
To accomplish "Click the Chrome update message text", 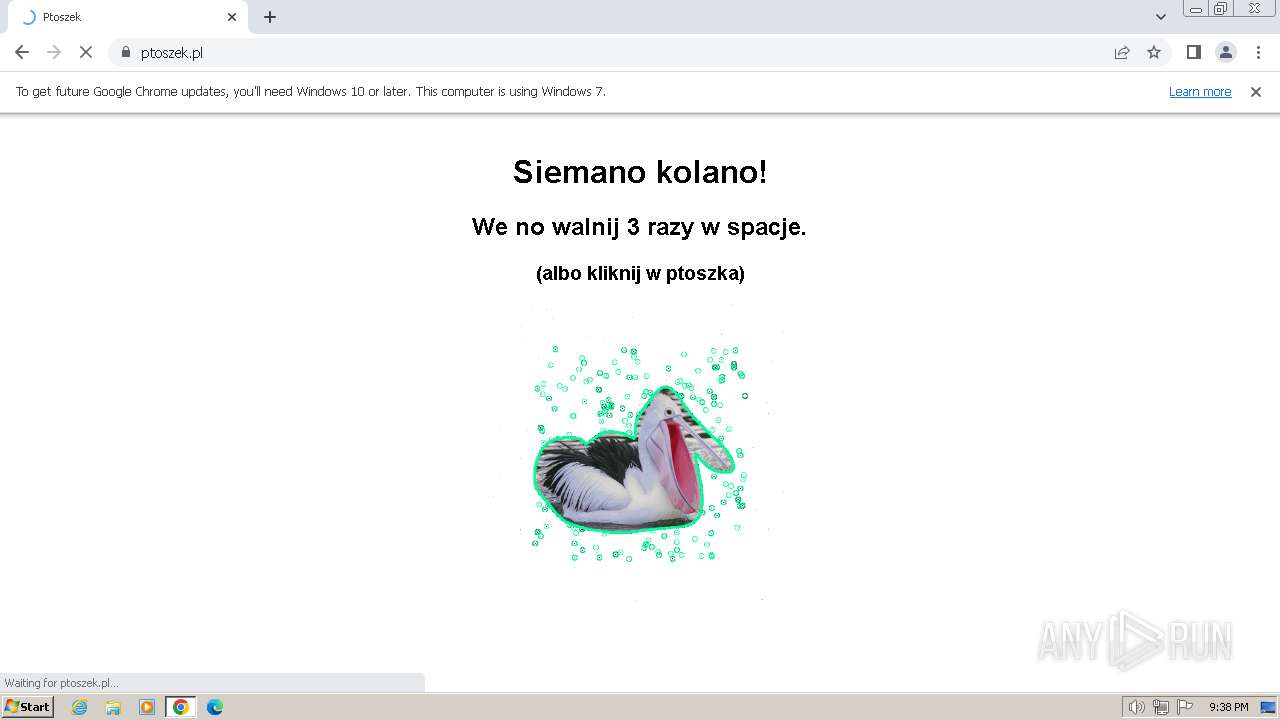I will click(311, 91).
